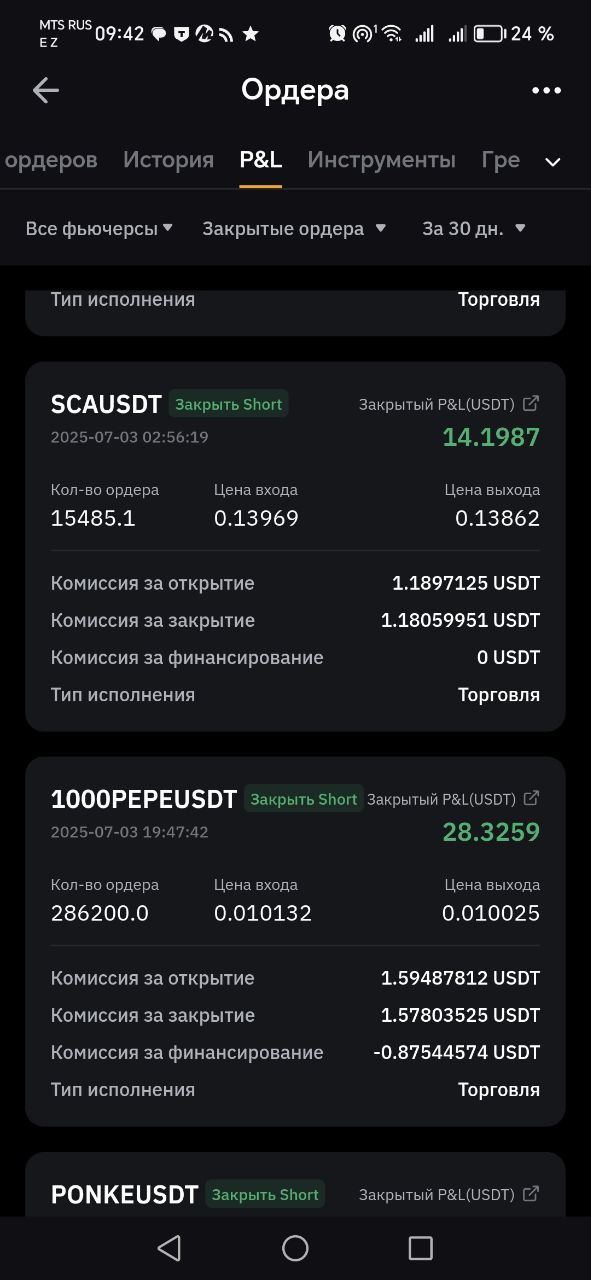Image resolution: width=591 pixels, height=1280 pixels.
Task: Open the Все фьючерсы dropdown filter
Action: click(x=99, y=228)
